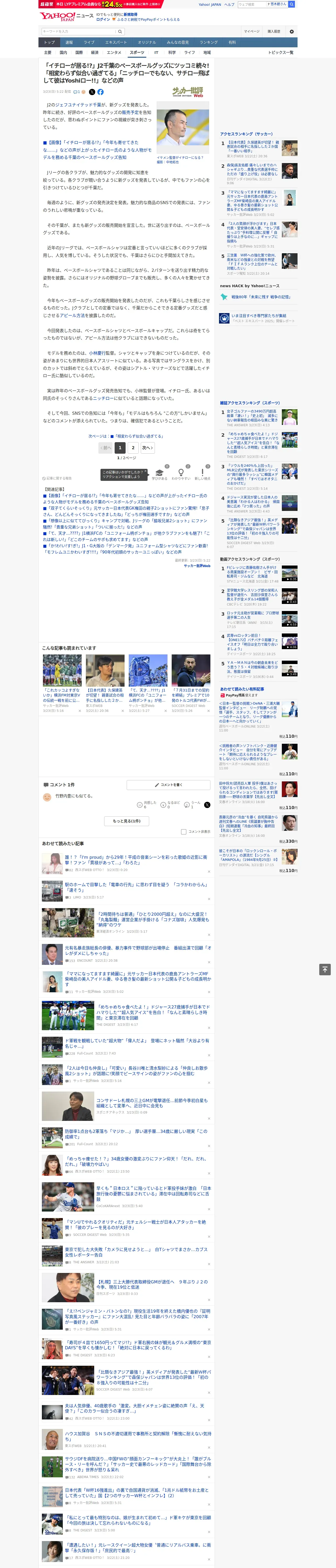Report the article via 記事に関する報告
This screenshot has width=336, height=1568.
(57, 479)
